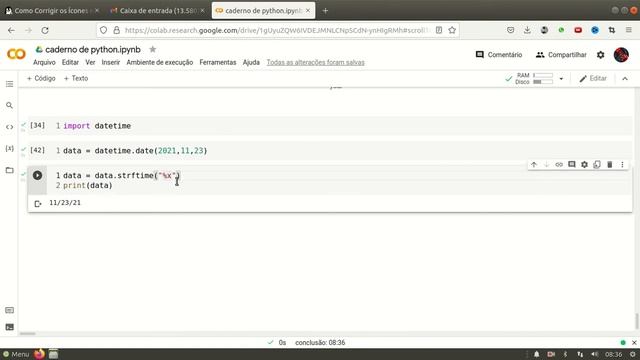Mirror cell in tab icon
The height and width of the screenshot is (360, 640).
coord(597,164)
